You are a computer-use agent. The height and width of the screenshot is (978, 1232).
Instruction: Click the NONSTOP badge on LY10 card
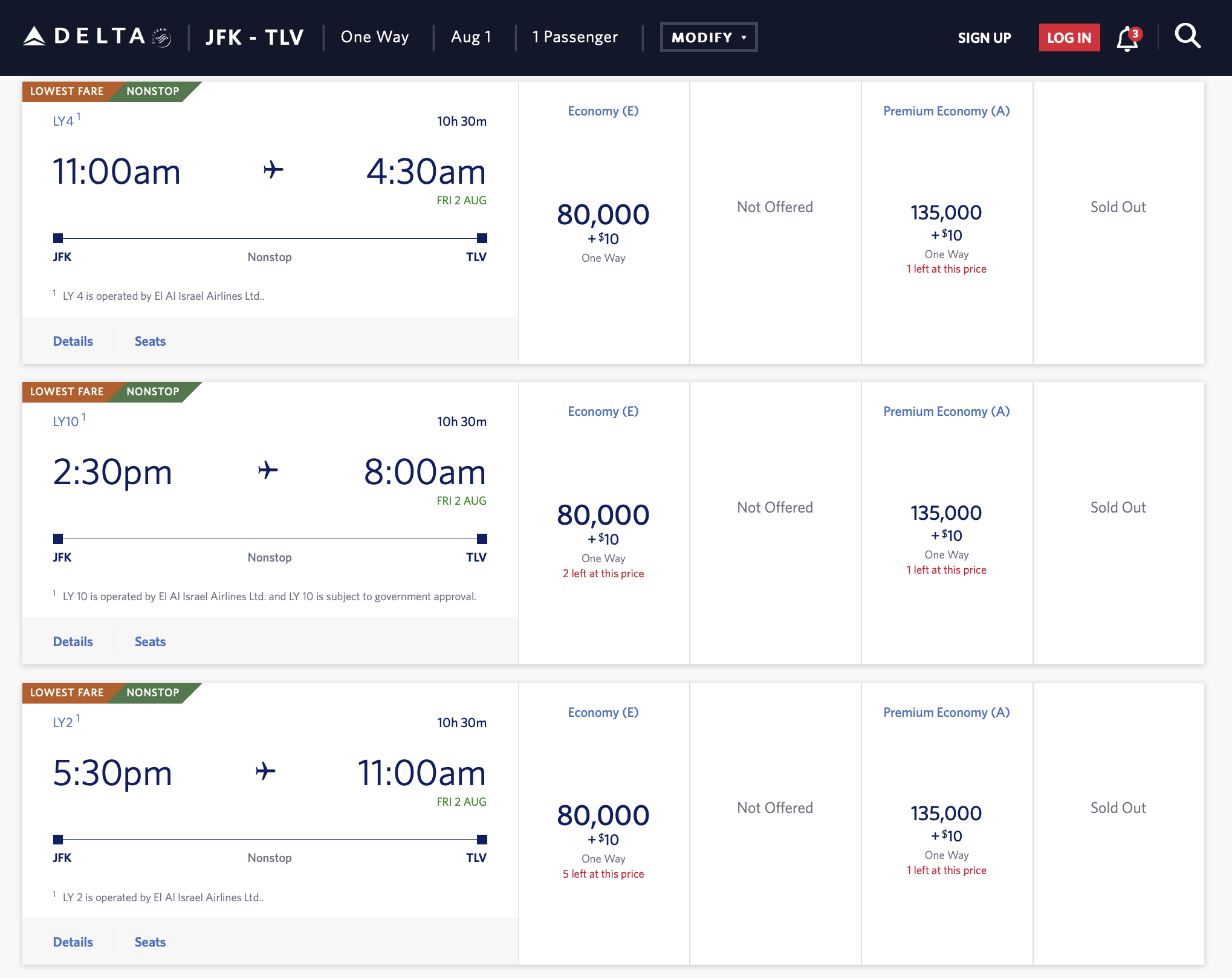tap(153, 392)
